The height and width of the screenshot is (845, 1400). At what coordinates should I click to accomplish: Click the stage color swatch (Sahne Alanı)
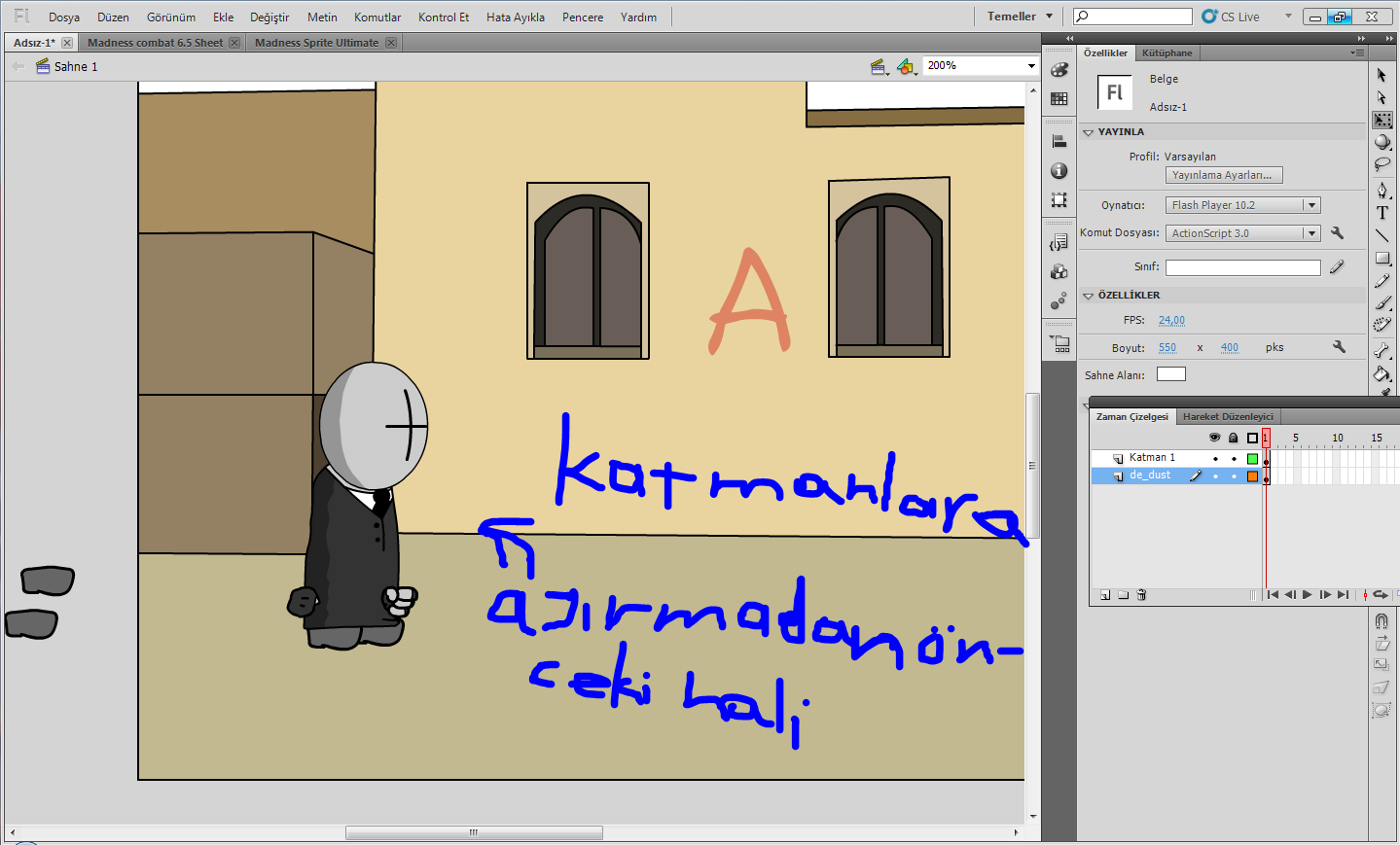coord(1171,374)
